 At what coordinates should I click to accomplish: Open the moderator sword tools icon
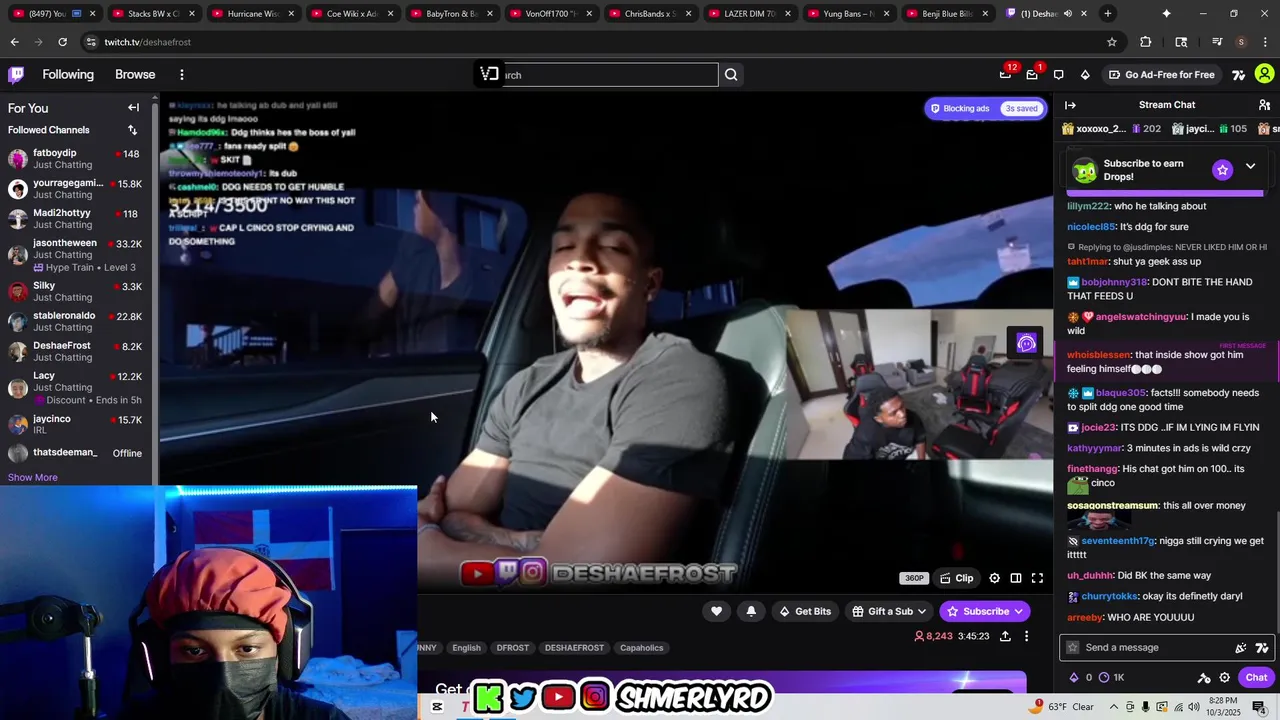coord(1204,677)
